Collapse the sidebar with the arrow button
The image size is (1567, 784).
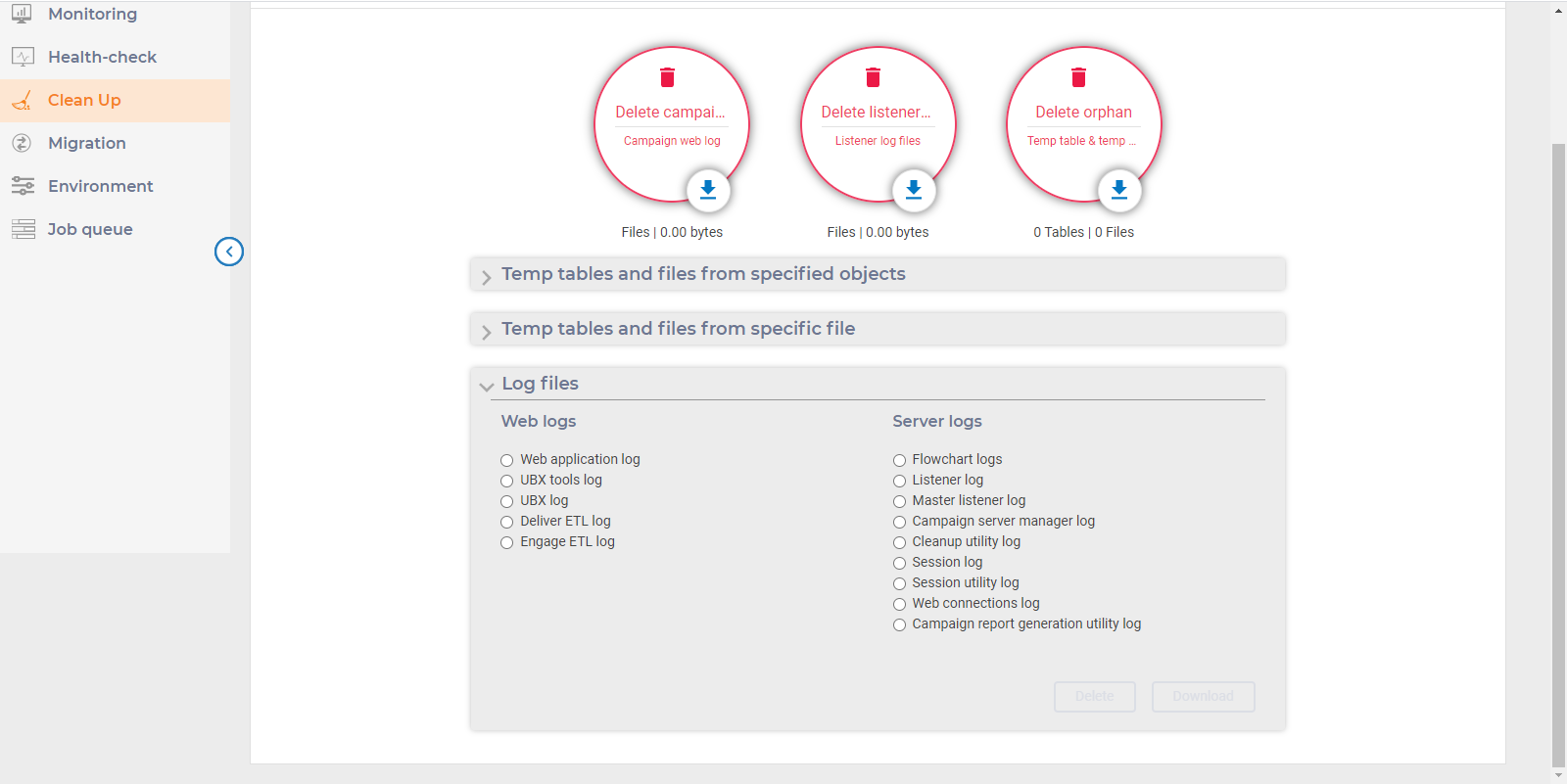click(x=229, y=252)
